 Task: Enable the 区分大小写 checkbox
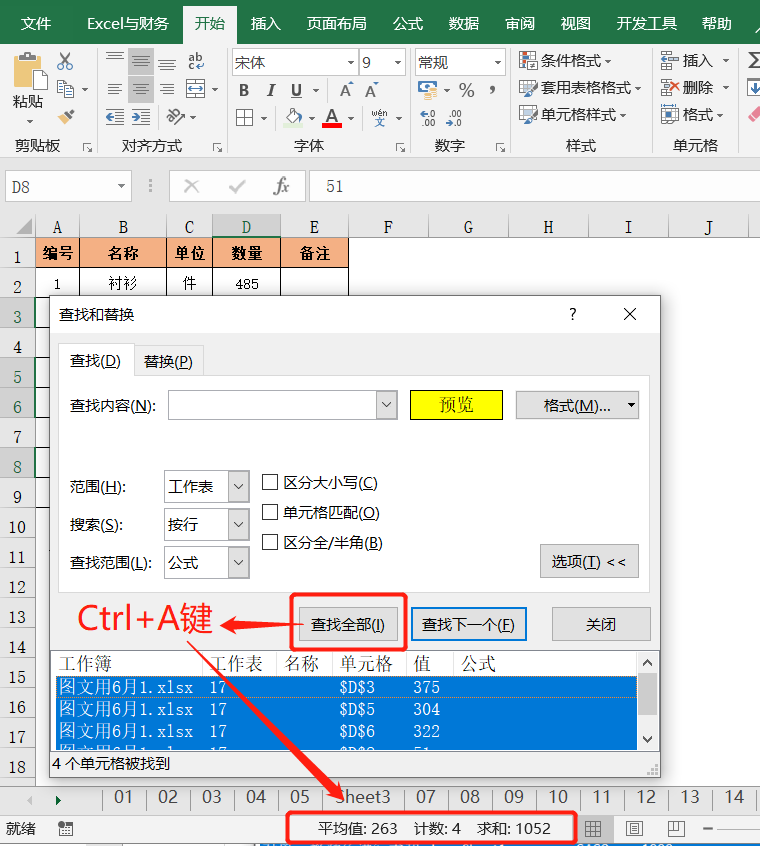(270, 482)
